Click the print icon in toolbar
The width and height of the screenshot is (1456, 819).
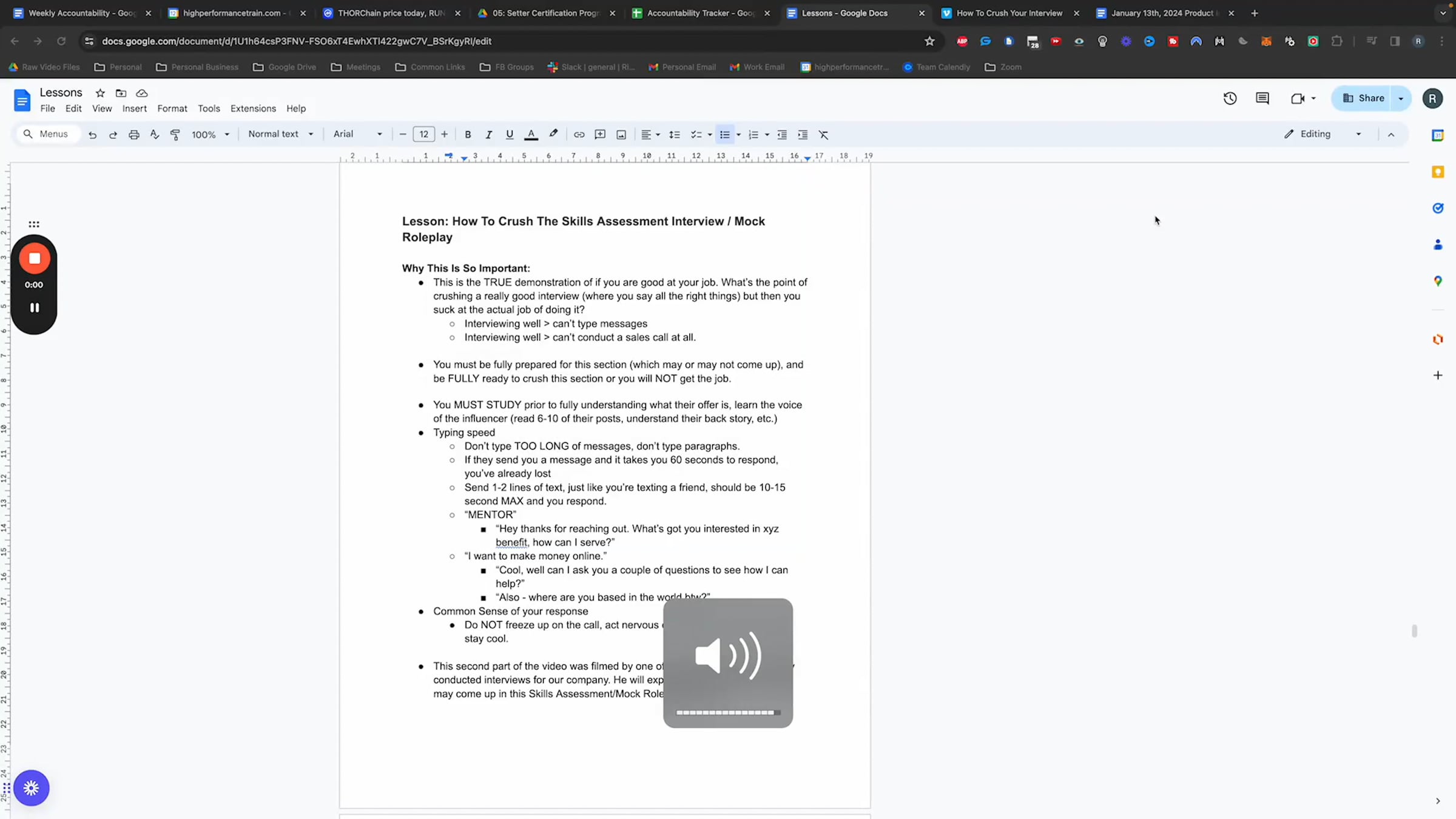[133, 135]
